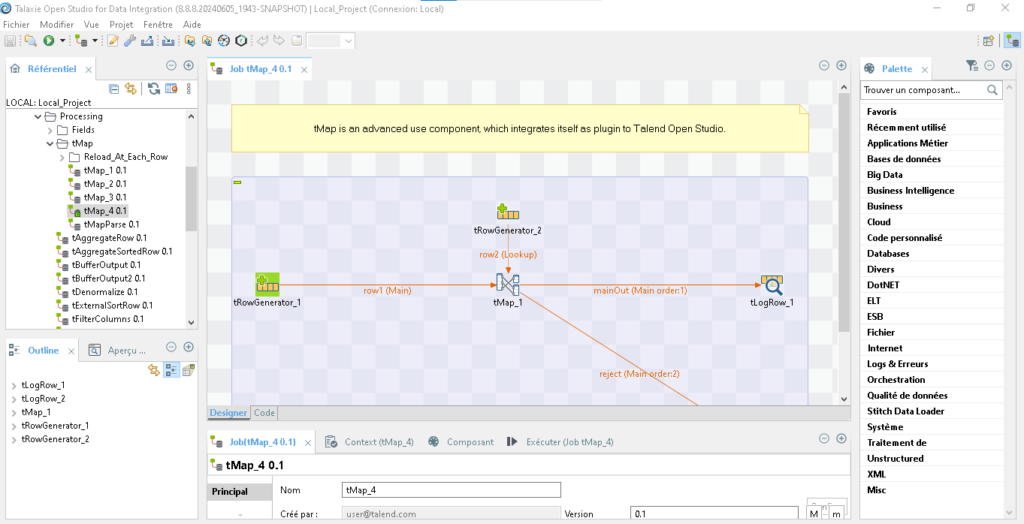The height and width of the screenshot is (524, 1024).
Task: Toggle the Outline tree view mode icon
Action: point(171,370)
